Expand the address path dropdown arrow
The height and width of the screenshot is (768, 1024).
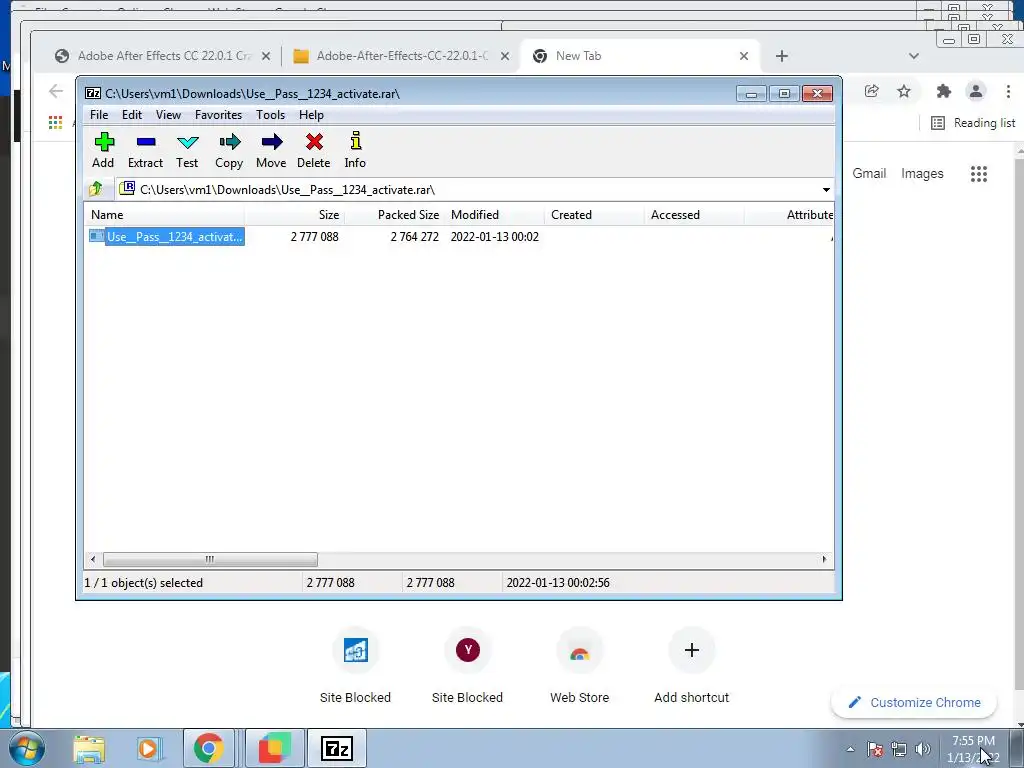(x=826, y=190)
